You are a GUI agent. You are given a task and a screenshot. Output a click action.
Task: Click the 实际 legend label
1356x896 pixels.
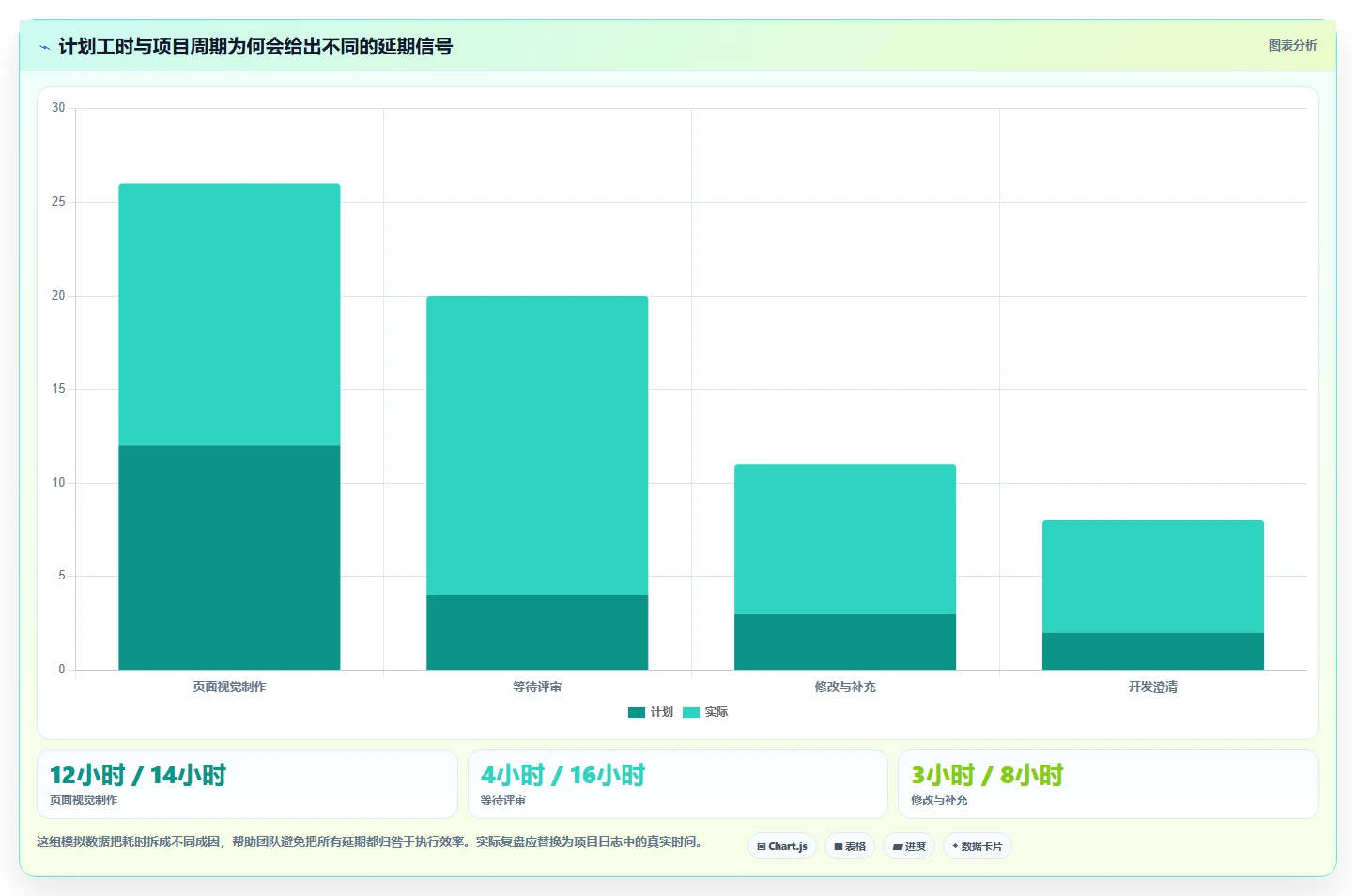[717, 712]
